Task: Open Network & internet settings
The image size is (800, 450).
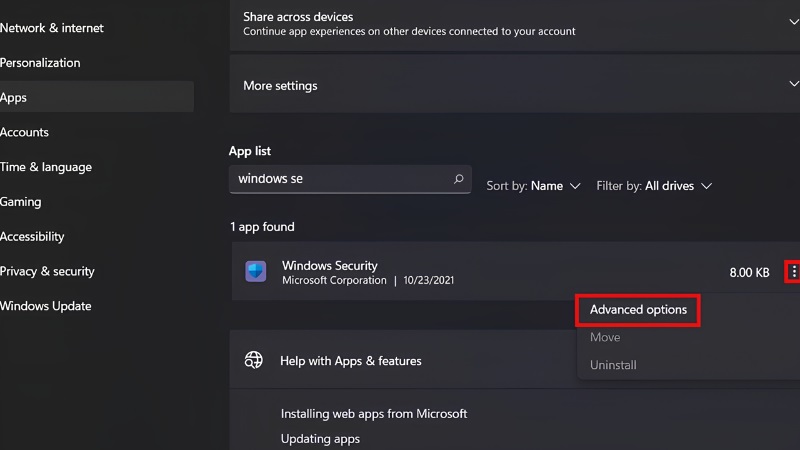Action: pos(52,28)
